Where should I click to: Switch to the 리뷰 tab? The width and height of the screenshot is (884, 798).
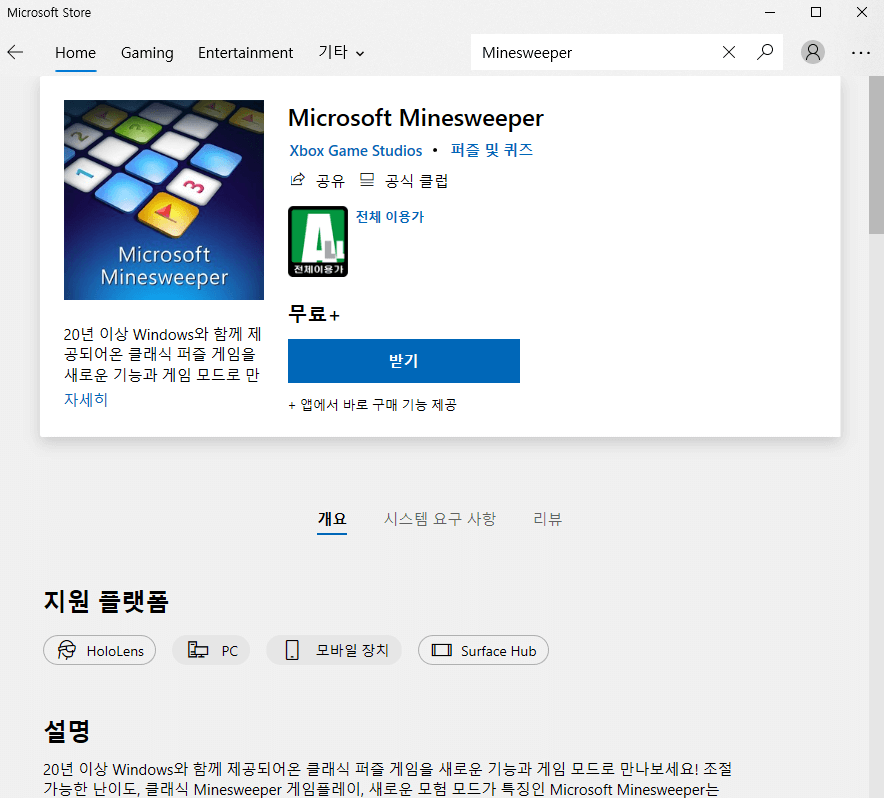click(547, 519)
